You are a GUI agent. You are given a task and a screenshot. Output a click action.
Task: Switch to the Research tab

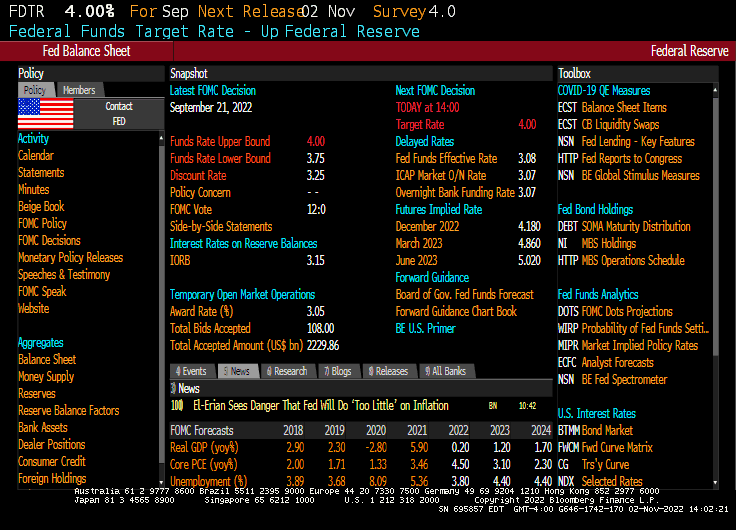point(287,371)
